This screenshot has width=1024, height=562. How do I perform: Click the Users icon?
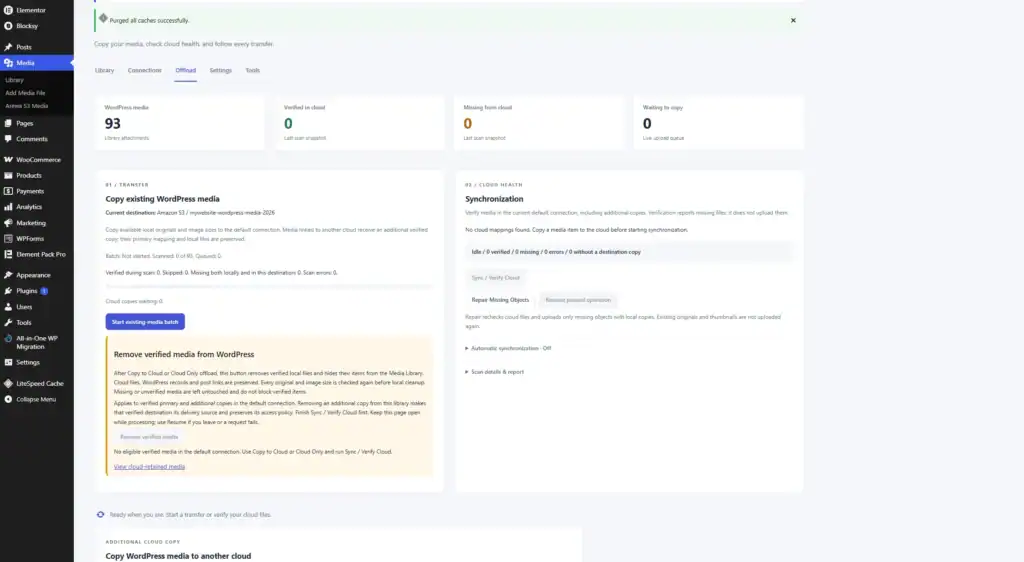tap(8, 306)
